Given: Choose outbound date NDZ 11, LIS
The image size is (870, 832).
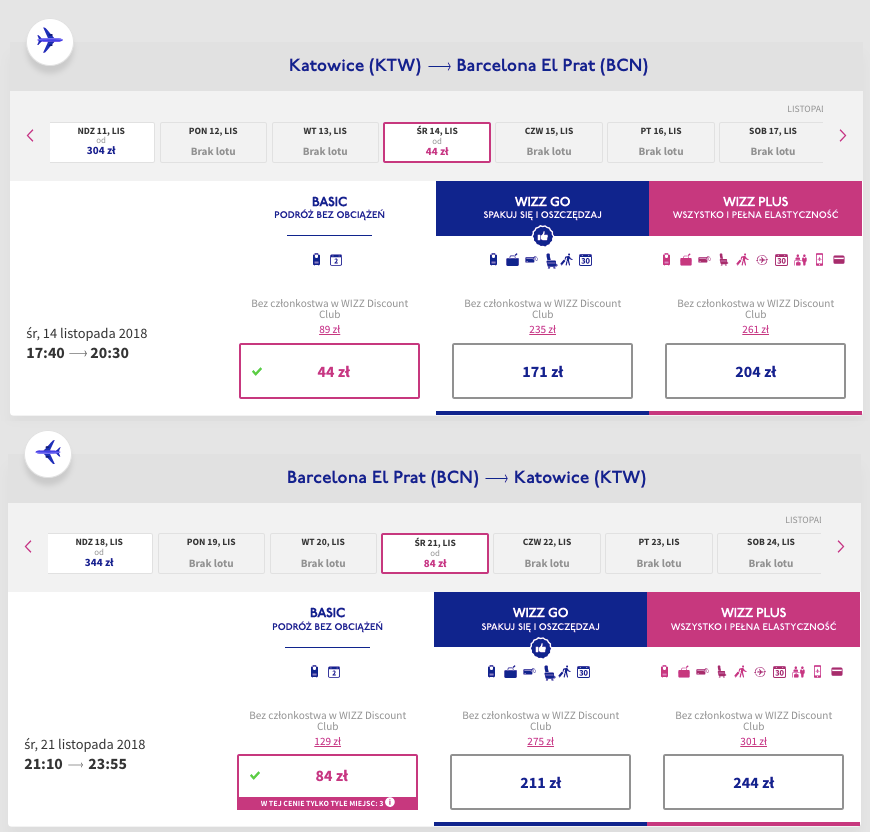Looking at the screenshot, I should pos(102,142).
